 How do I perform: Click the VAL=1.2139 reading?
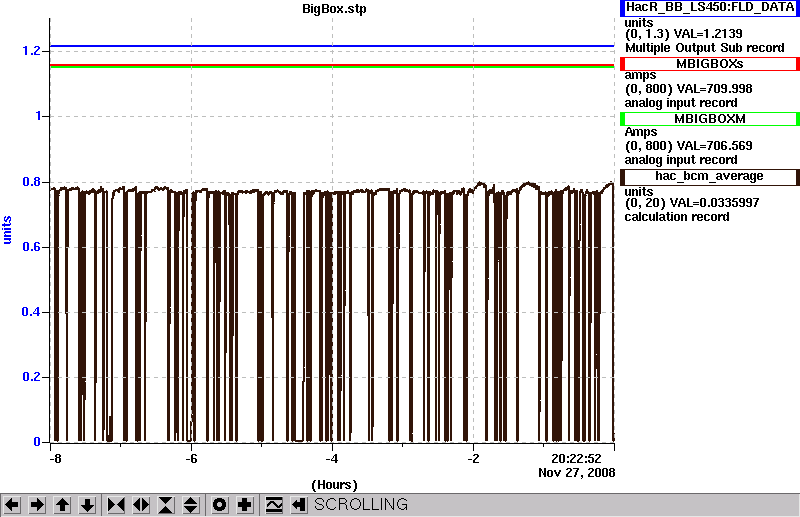click(x=708, y=34)
